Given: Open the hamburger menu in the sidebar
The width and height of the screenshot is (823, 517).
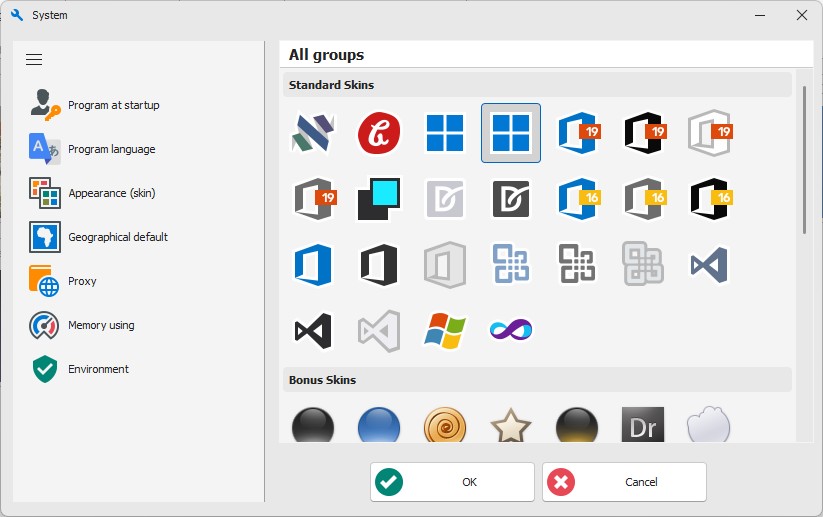Looking at the screenshot, I should tap(34, 59).
